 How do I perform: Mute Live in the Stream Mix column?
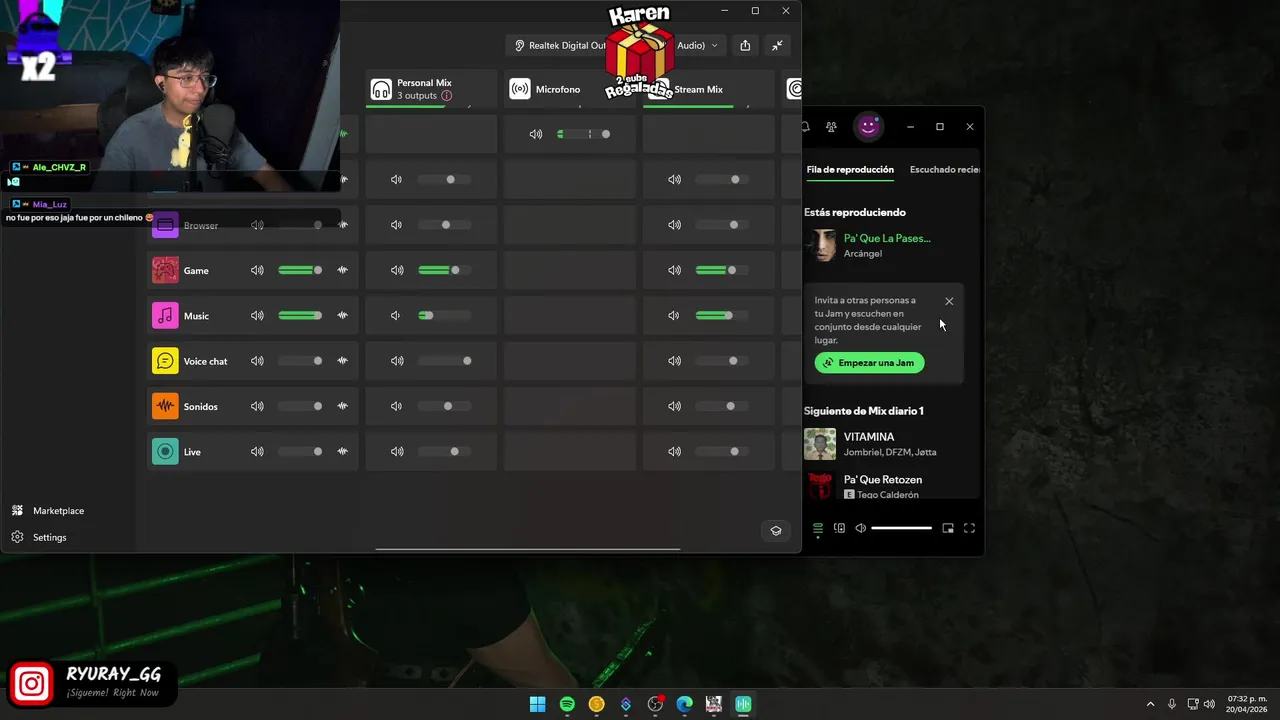pyautogui.click(x=674, y=452)
